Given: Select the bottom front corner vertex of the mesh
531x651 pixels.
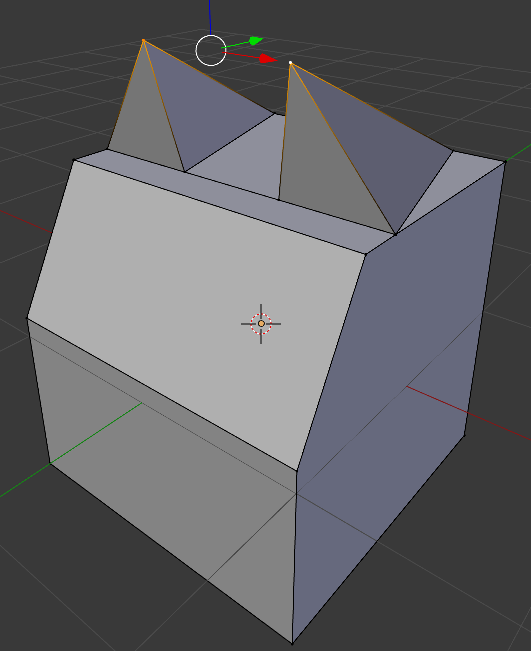Looking at the screenshot, I should 292,643.
